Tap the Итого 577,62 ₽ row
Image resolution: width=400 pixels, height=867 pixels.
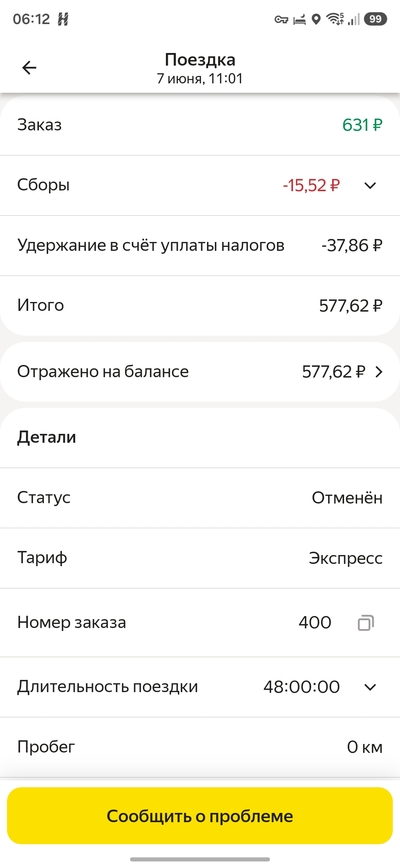pos(200,306)
